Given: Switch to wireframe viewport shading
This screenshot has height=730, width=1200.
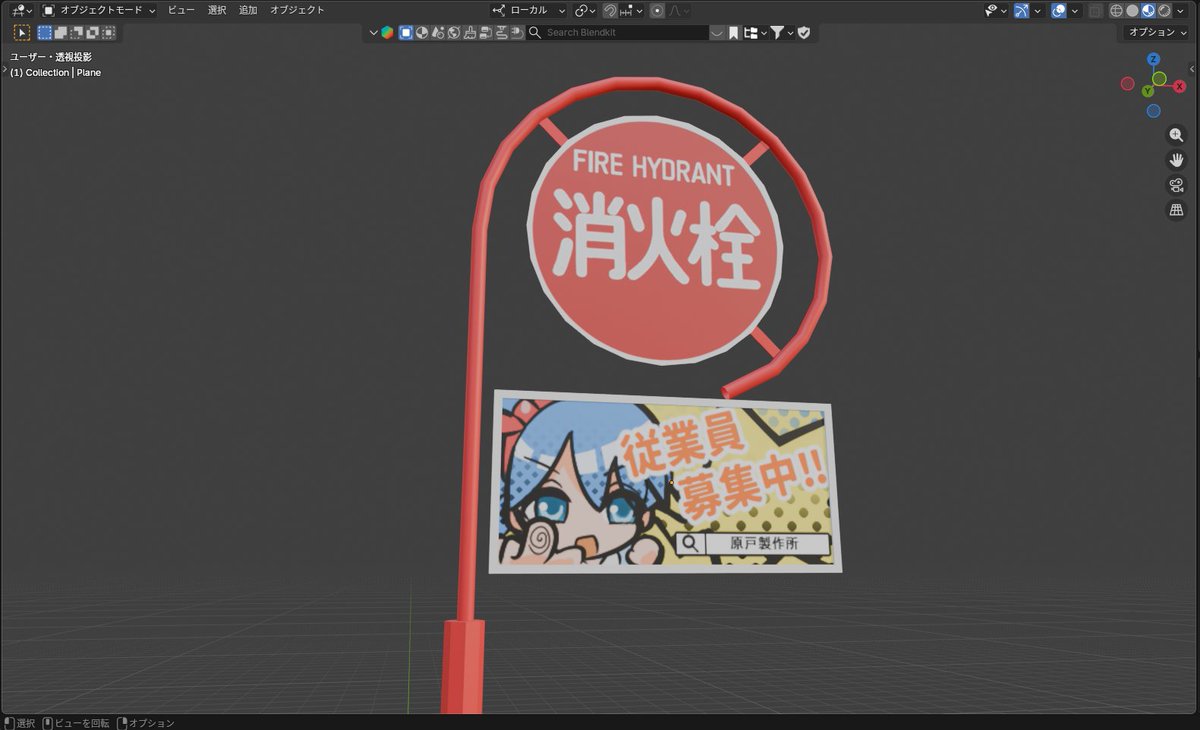Looking at the screenshot, I should pos(1116,10).
